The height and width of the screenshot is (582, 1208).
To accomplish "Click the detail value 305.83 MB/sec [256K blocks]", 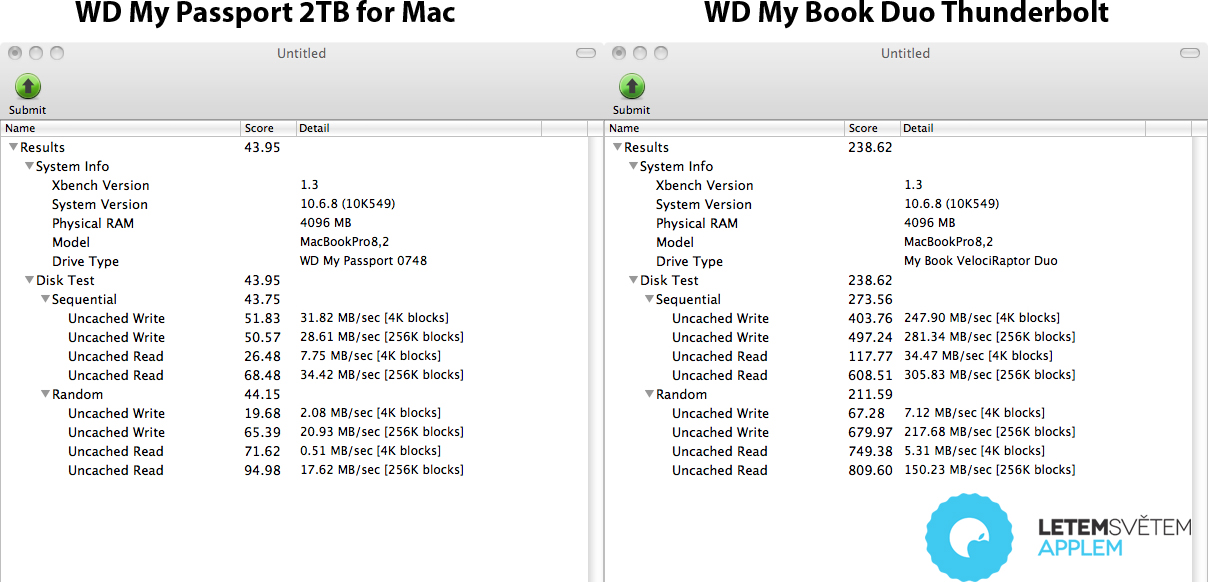I will 989,375.
